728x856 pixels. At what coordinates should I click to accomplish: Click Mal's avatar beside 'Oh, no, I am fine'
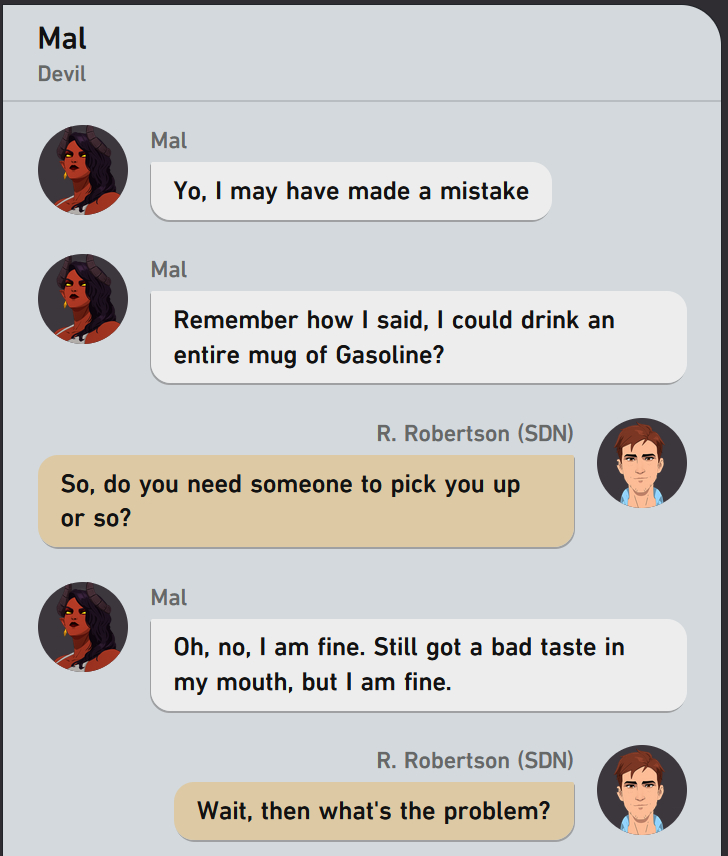(83, 627)
